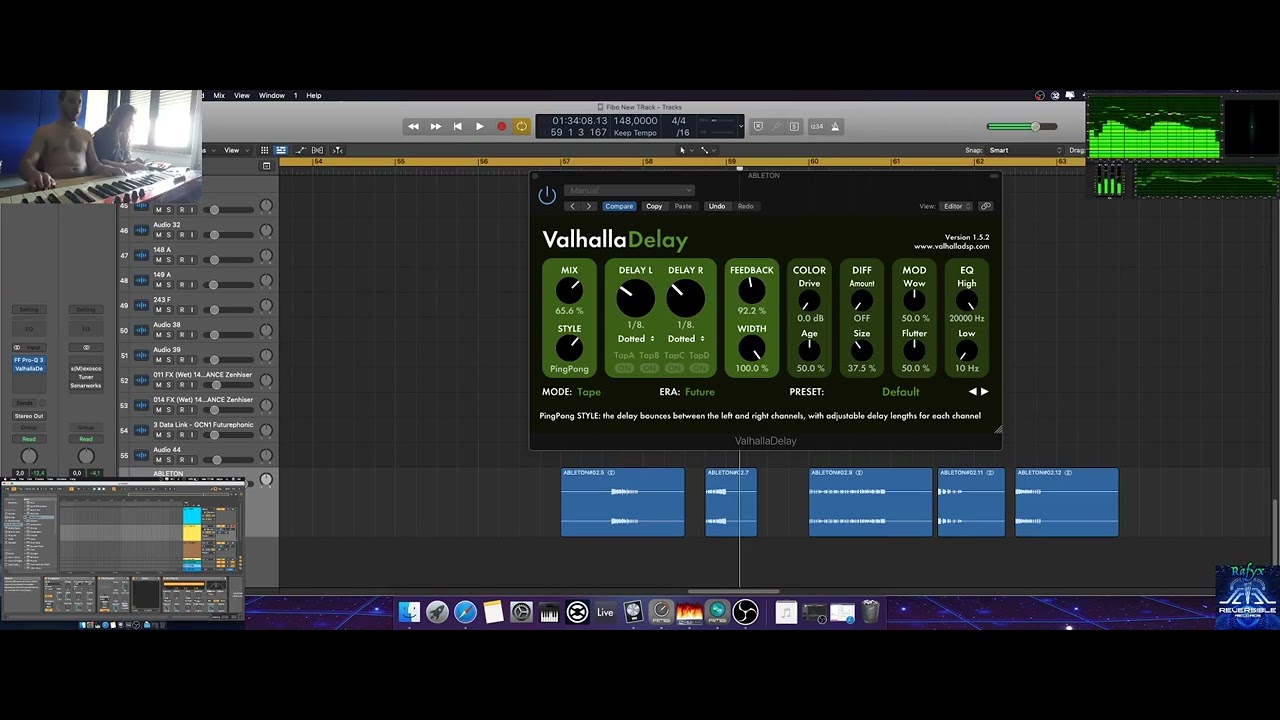Click the metronome icon in control bar
This screenshot has height=720, width=1280.
tap(835, 127)
